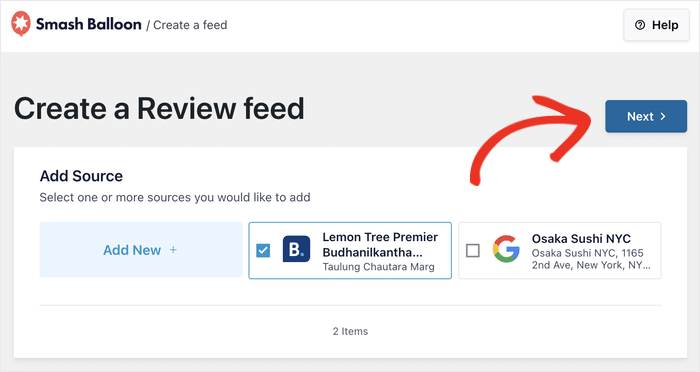Click the 'Create a Review feed' heading
This screenshot has height=372, width=700.
[x=159, y=109]
